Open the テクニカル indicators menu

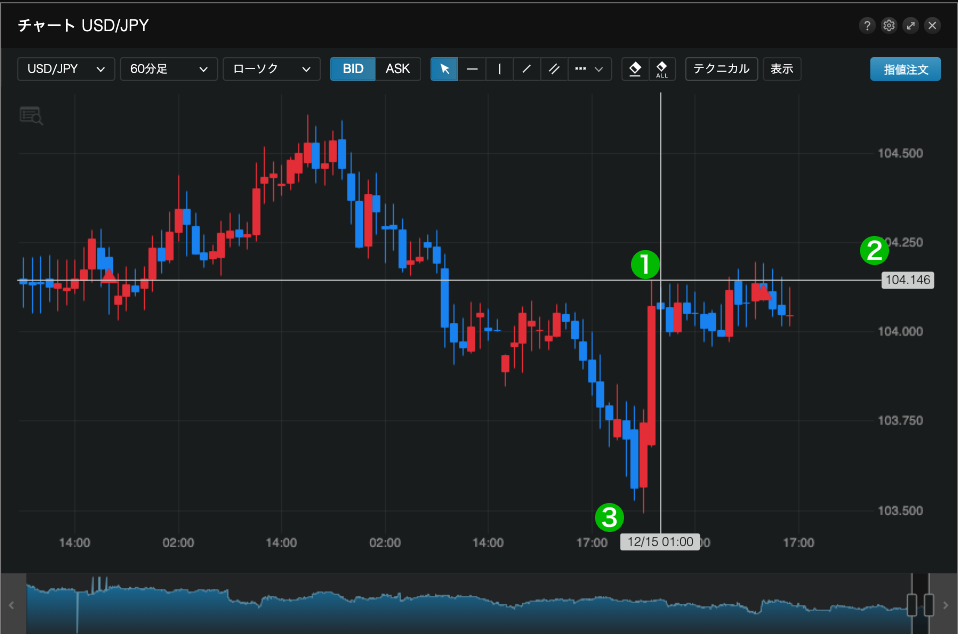721,69
